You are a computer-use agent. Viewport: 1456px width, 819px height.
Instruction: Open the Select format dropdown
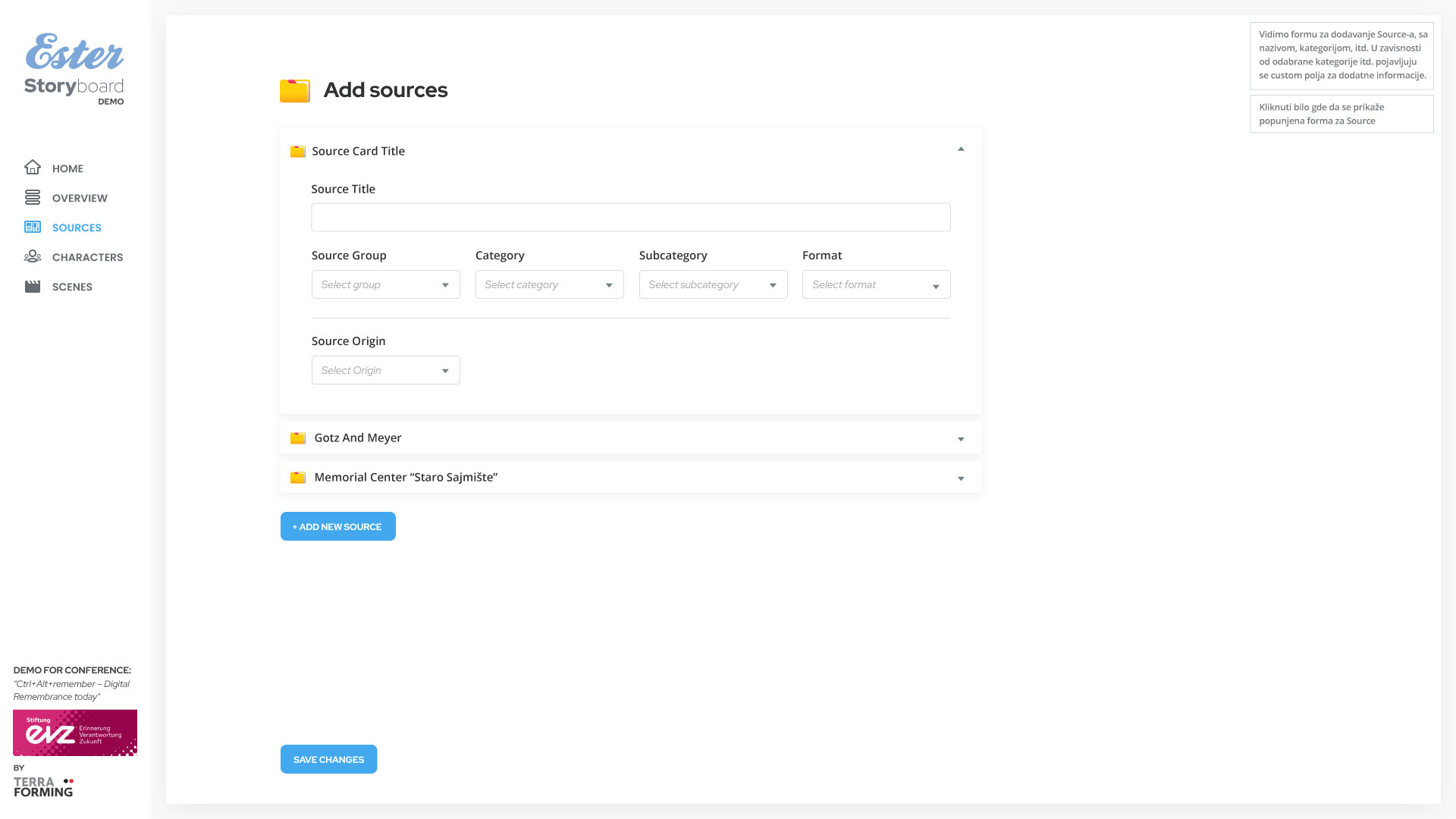pos(876,285)
